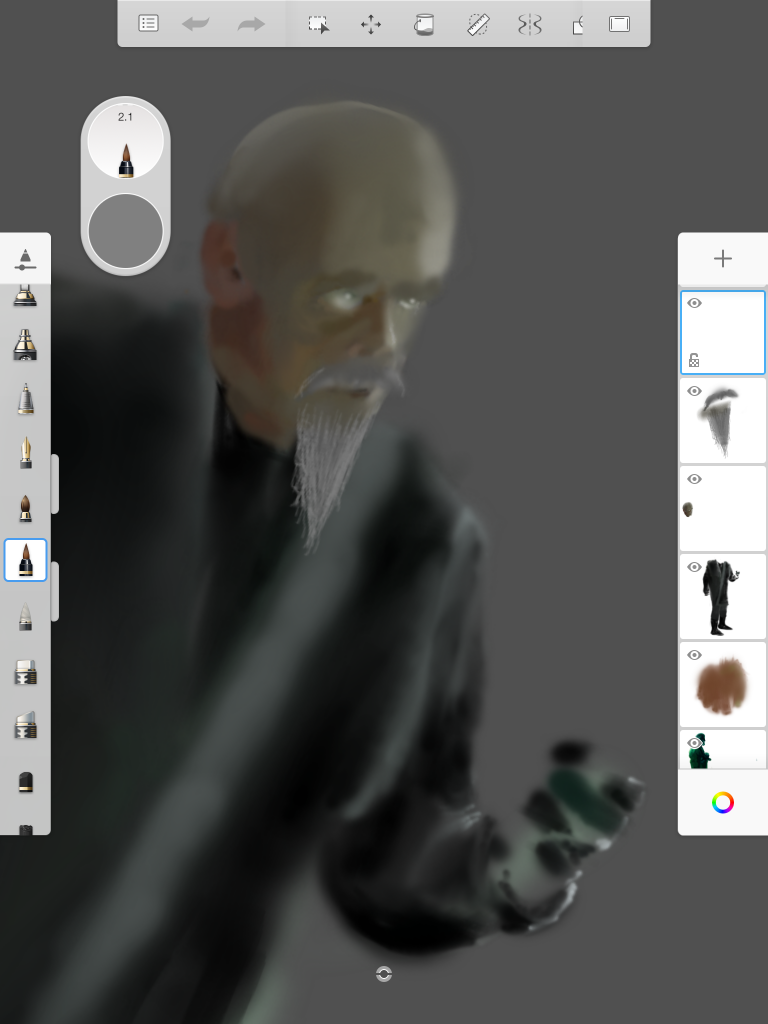Open the brush library at palette top

click(x=25, y=258)
